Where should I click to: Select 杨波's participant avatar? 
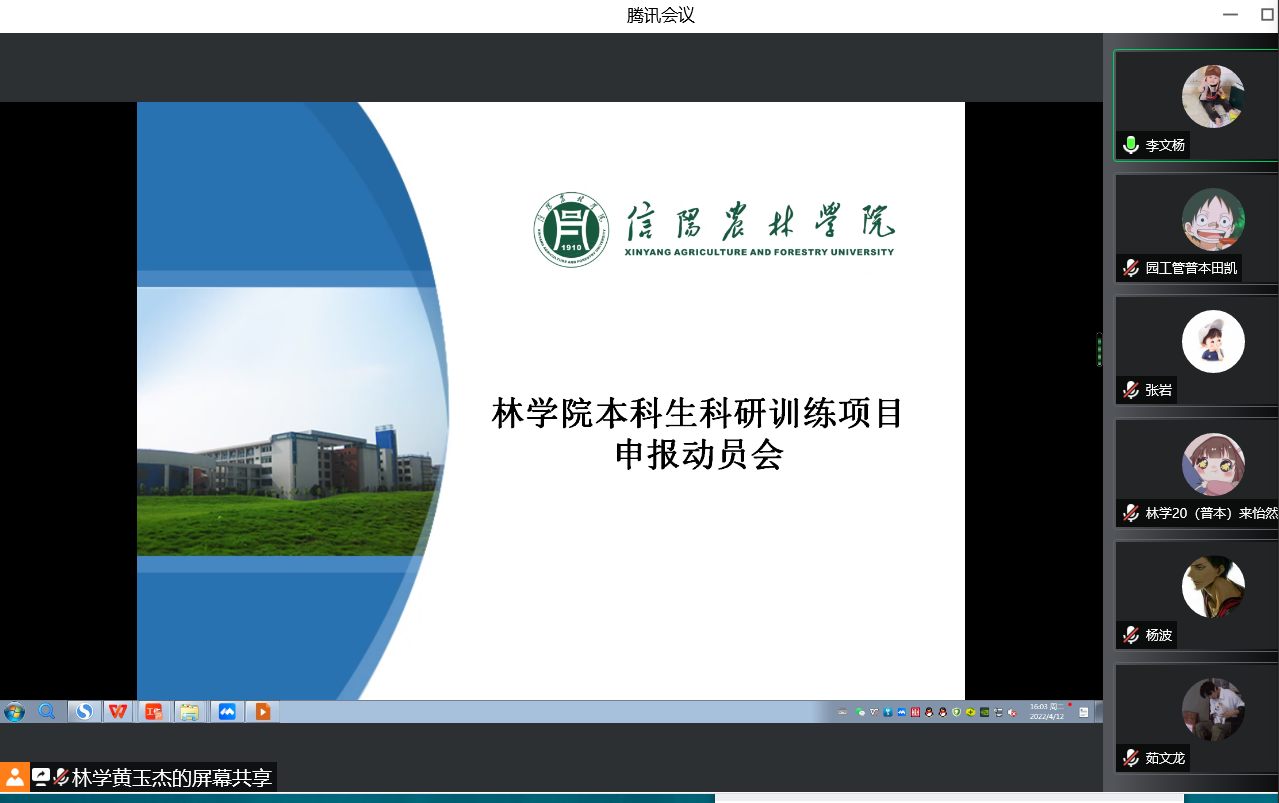pos(1212,587)
